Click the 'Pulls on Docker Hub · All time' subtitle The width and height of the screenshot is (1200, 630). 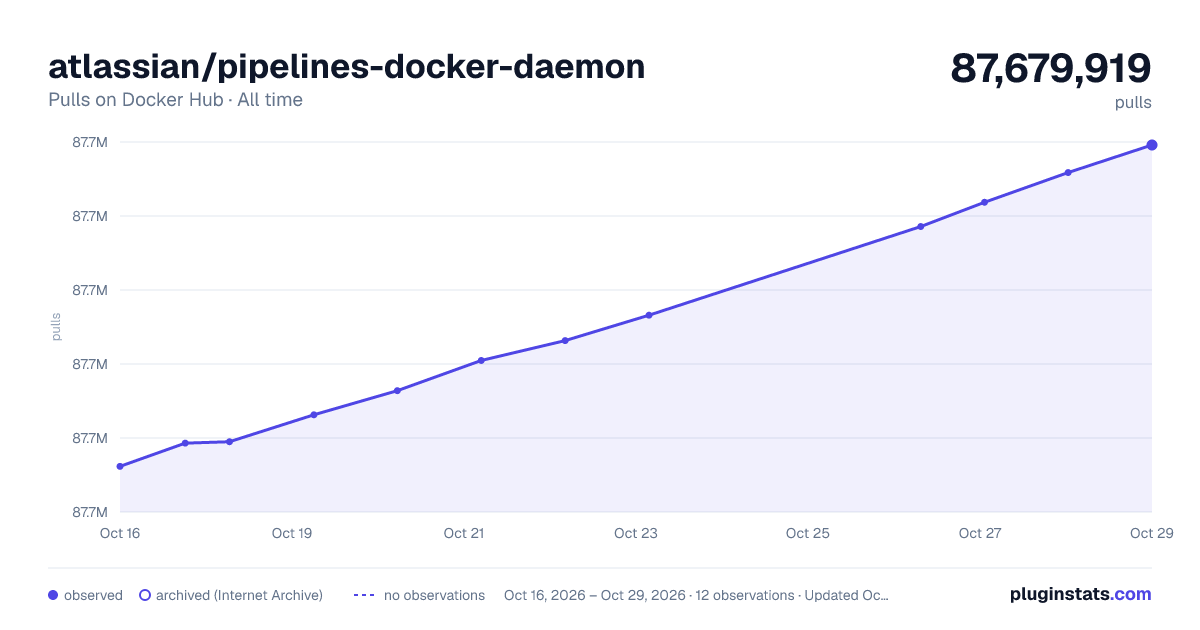175,100
